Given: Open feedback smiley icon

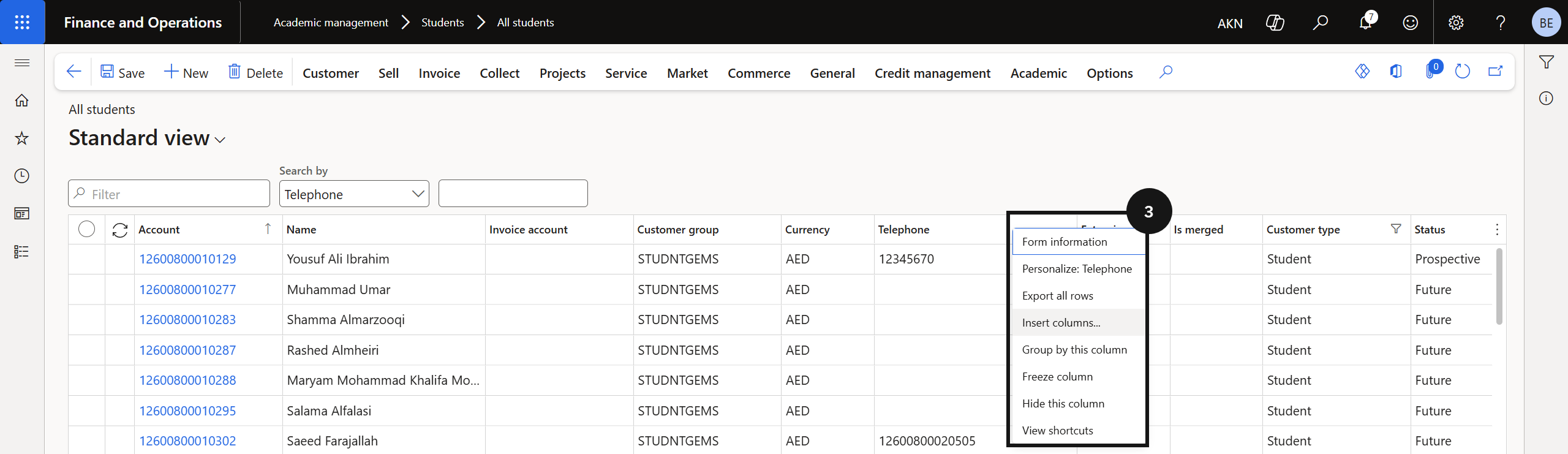Looking at the screenshot, I should 1411,23.
